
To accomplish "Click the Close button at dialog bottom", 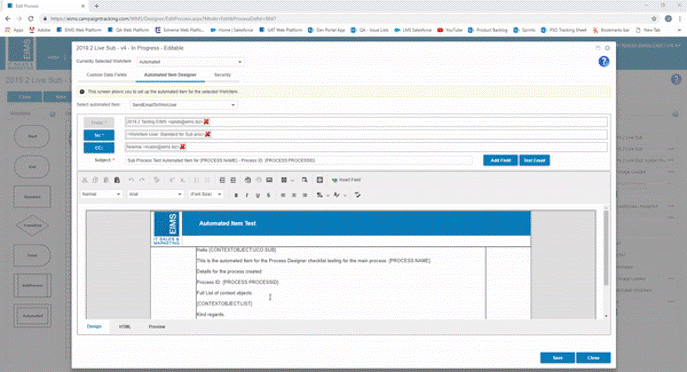I will pos(593,358).
